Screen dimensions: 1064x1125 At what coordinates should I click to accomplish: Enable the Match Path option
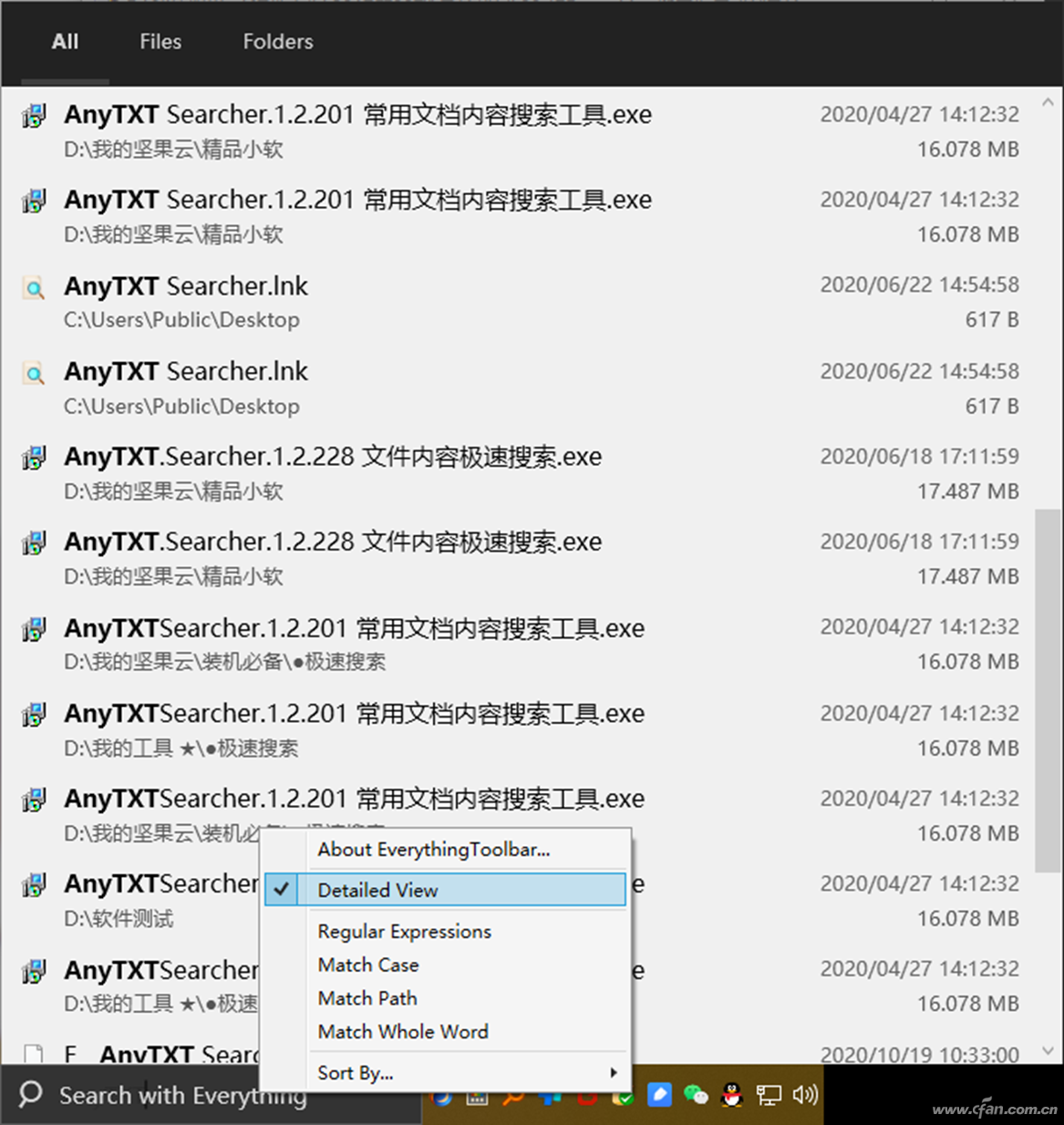[x=367, y=998]
